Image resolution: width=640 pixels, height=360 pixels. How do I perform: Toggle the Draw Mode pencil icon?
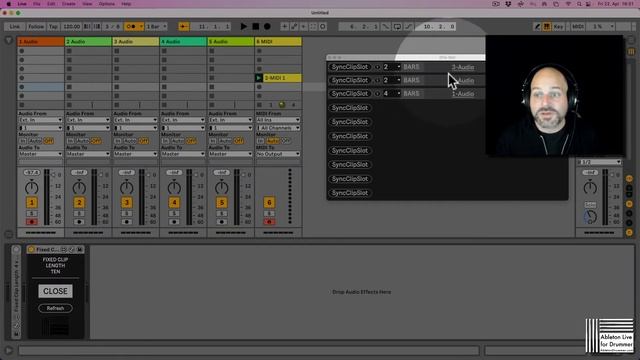pos(537,27)
